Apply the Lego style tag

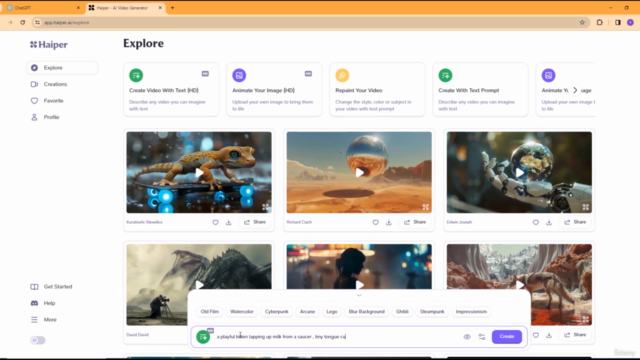(332, 311)
